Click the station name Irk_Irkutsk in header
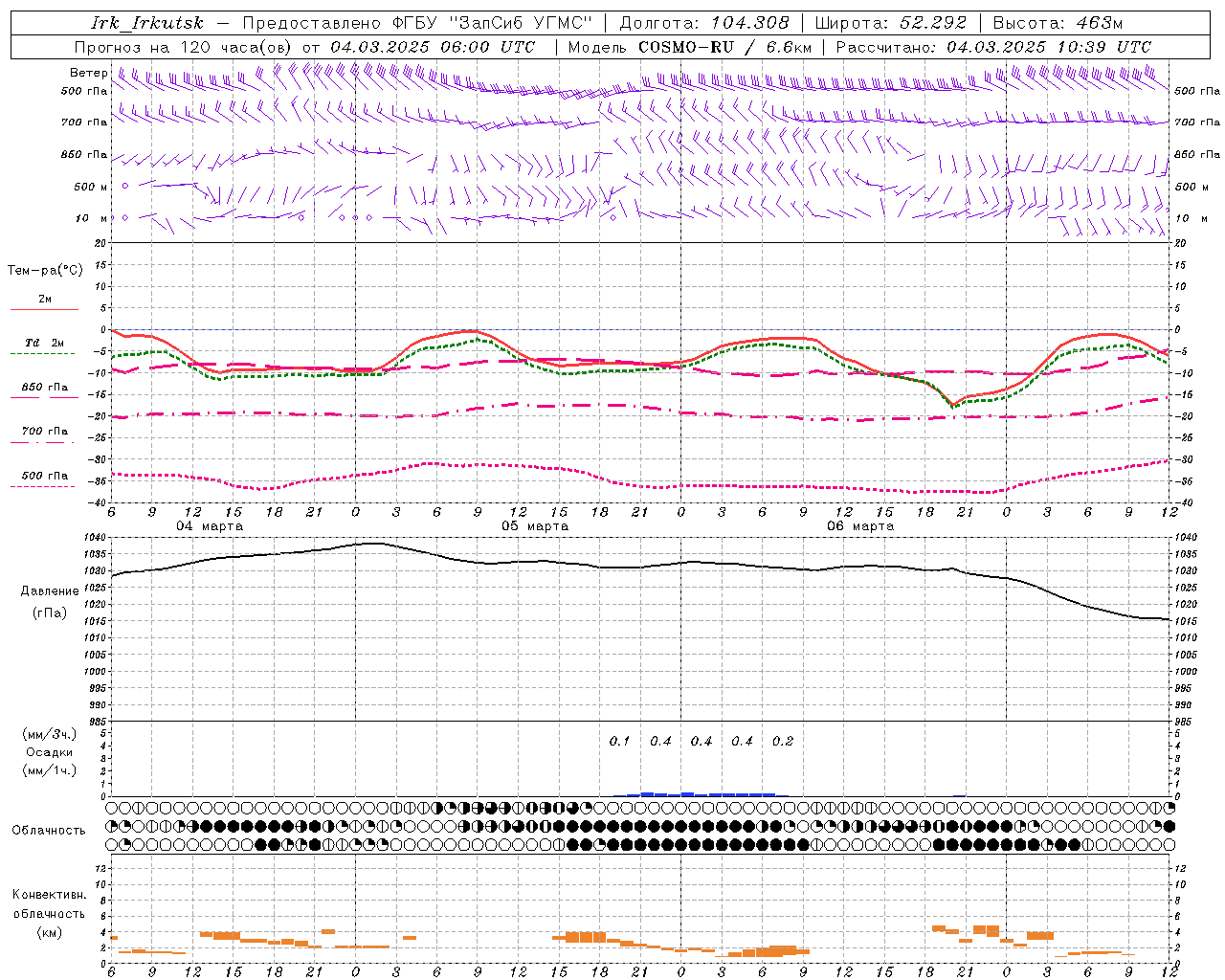This screenshot has width=1225, height=980. [147, 23]
